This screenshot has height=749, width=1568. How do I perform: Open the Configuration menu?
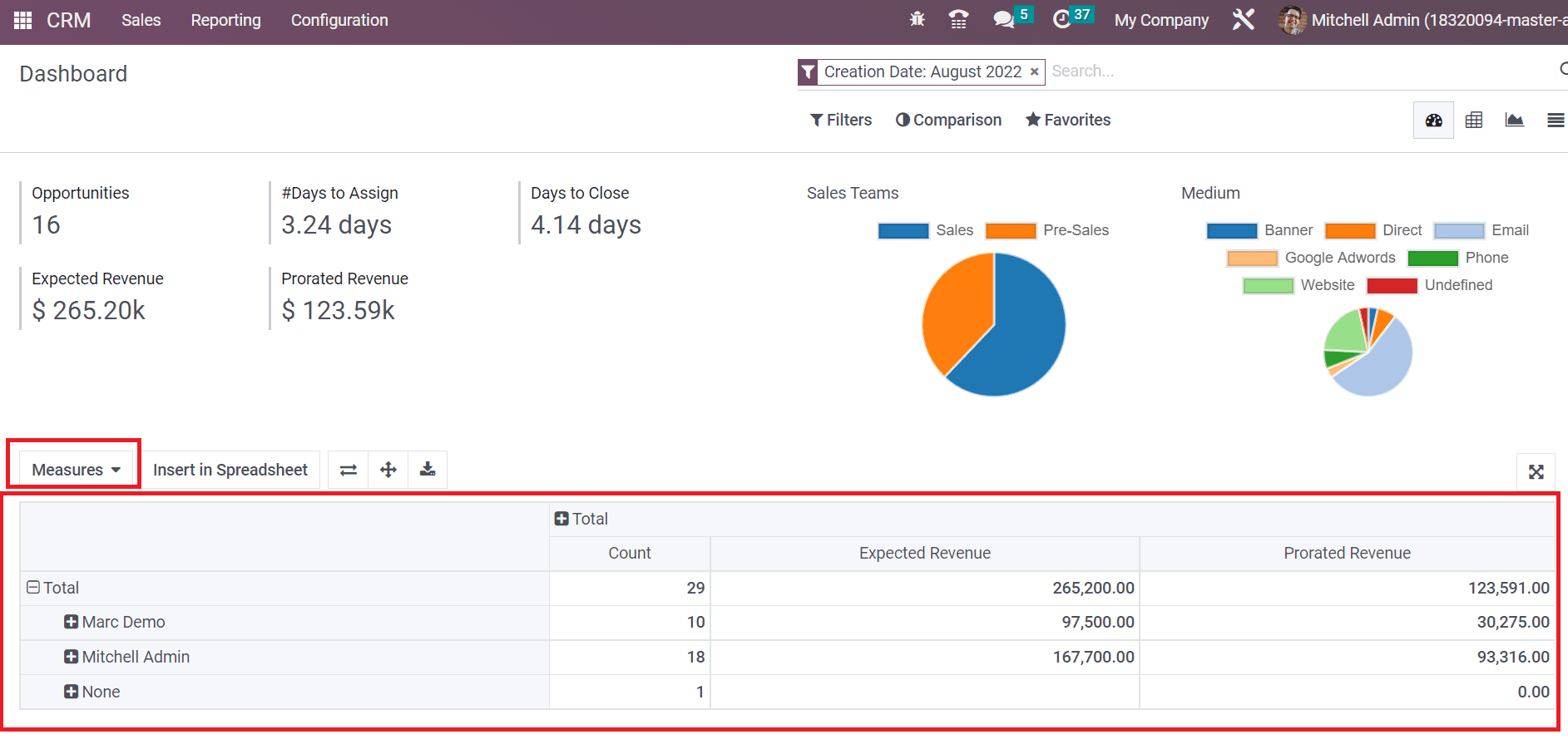pos(339,20)
